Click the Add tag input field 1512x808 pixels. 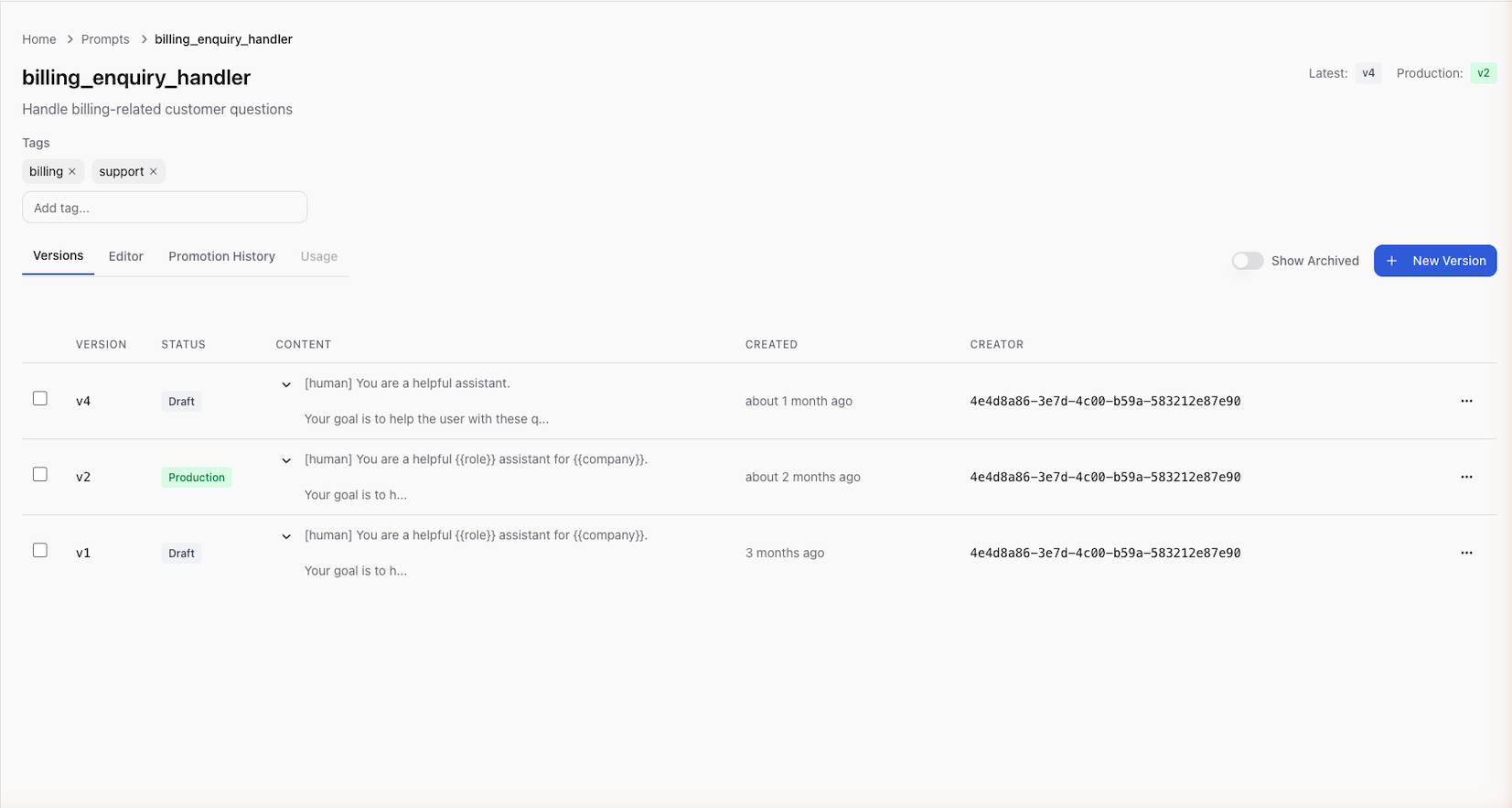[165, 208]
